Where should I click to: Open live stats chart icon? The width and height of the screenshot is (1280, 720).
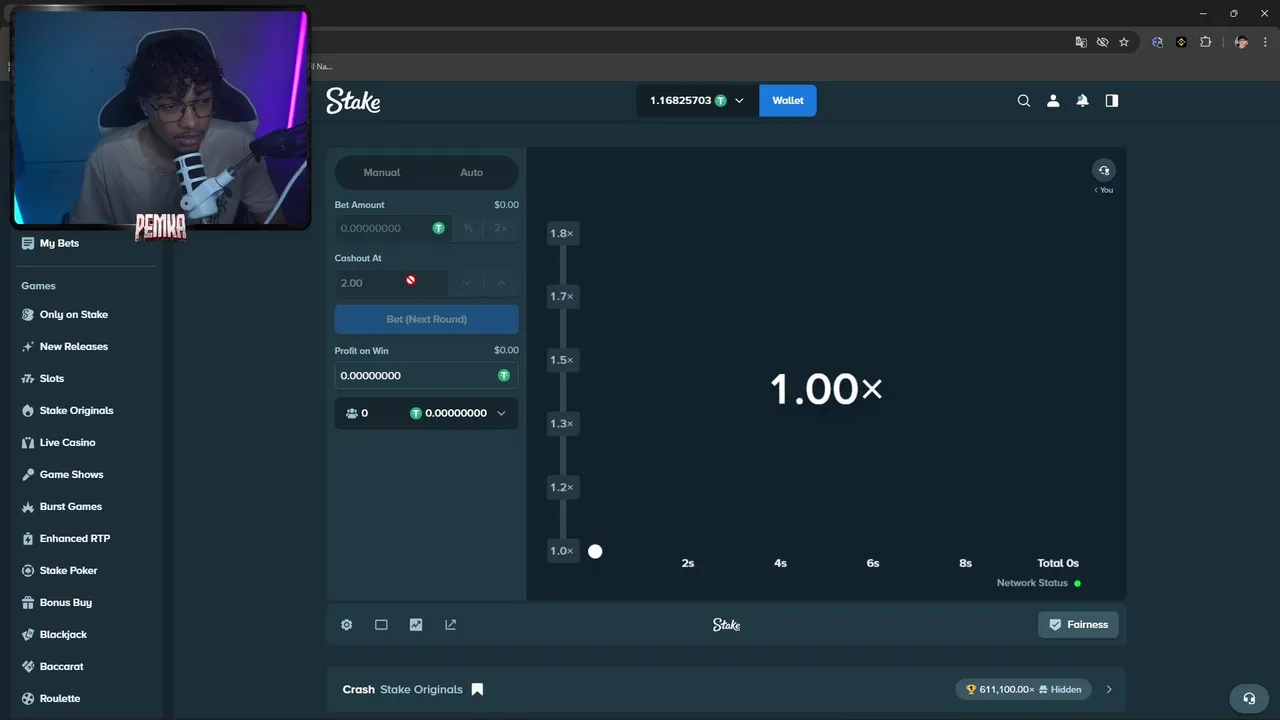point(416,625)
